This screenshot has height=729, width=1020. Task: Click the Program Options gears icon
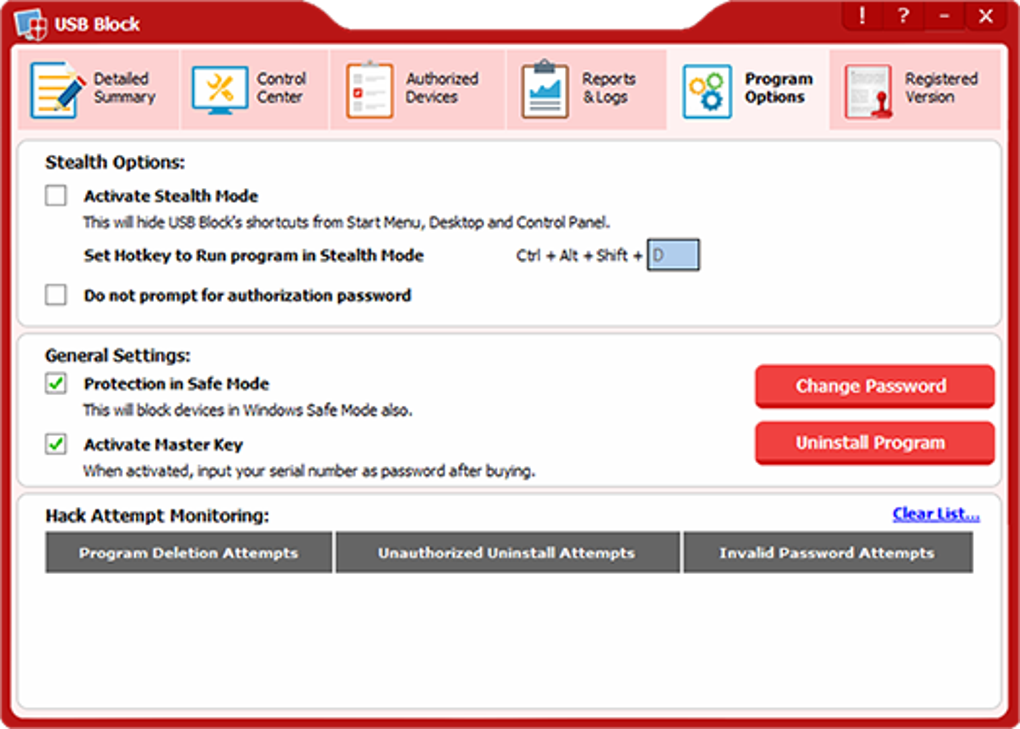(707, 91)
